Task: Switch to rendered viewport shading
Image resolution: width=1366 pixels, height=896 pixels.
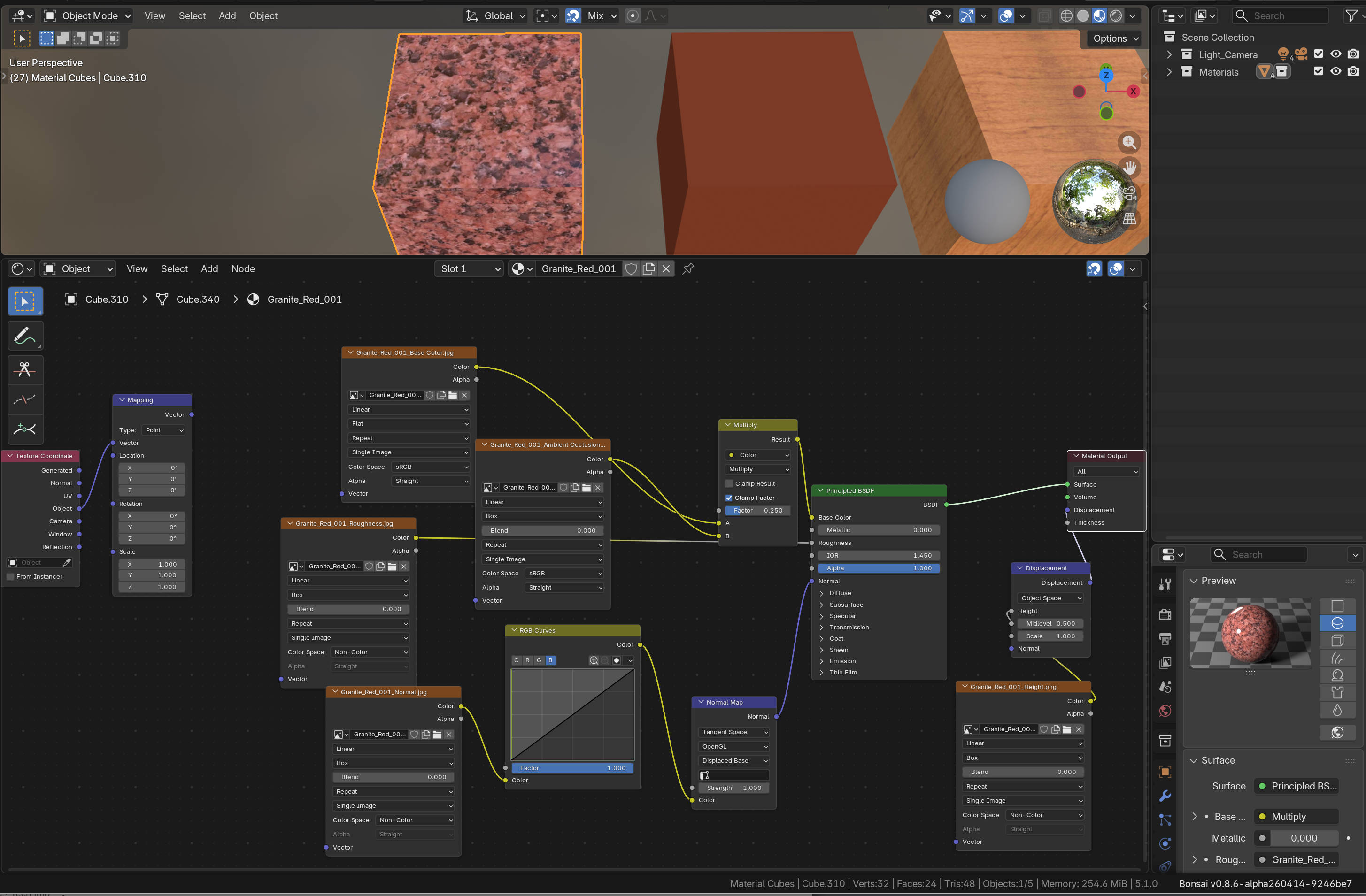Action: pyautogui.click(x=1116, y=16)
